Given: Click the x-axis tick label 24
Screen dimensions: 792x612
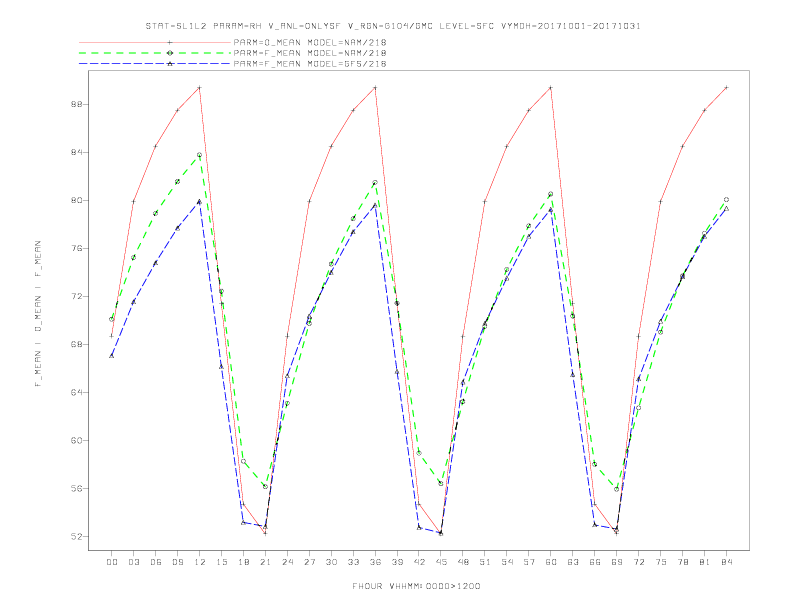Looking at the screenshot, I should tap(287, 562).
